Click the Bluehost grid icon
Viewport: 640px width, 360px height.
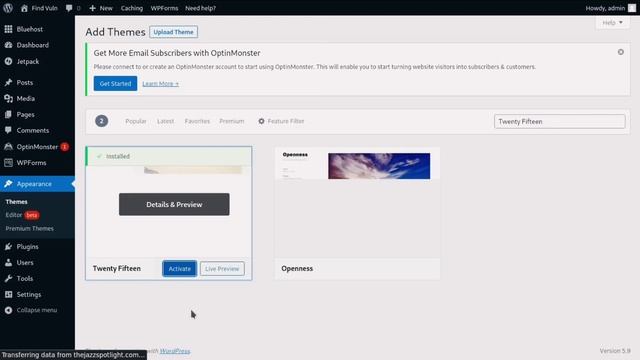[x=8, y=29]
